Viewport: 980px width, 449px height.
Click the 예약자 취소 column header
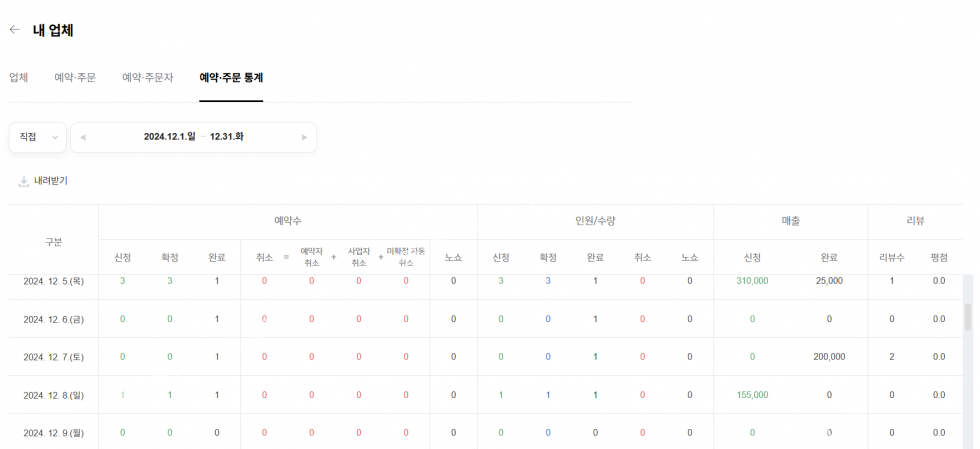click(x=311, y=257)
